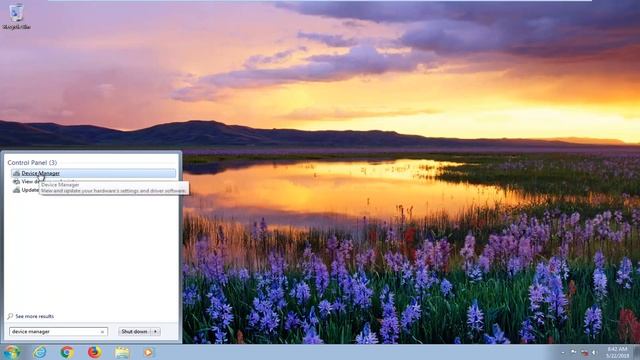Launch Mozilla Firefox from the taskbar
The width and height of the screenshot is (640, 360).
pos(94,352)
